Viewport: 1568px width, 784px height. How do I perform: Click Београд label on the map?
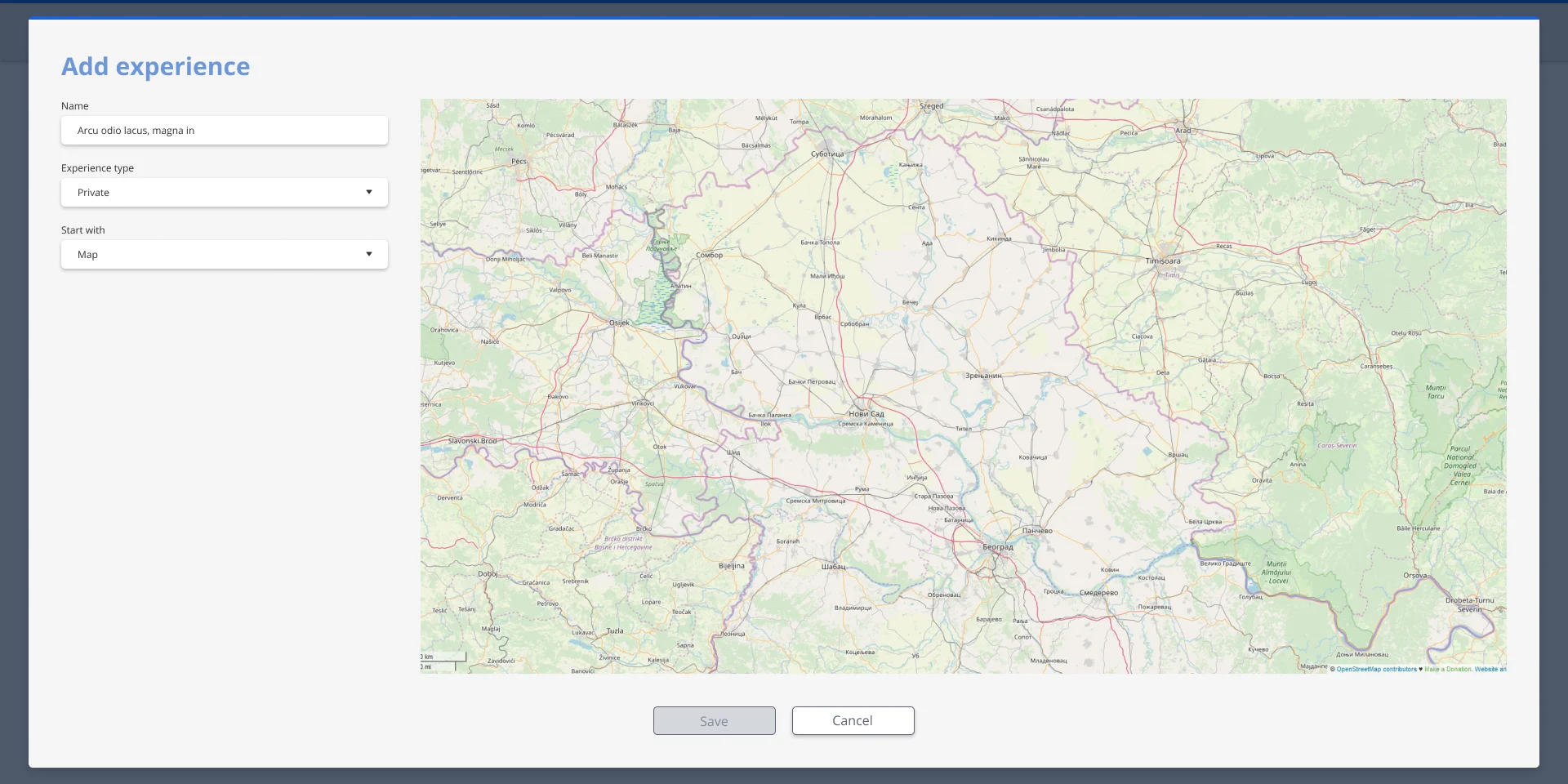tap(998, 547)
